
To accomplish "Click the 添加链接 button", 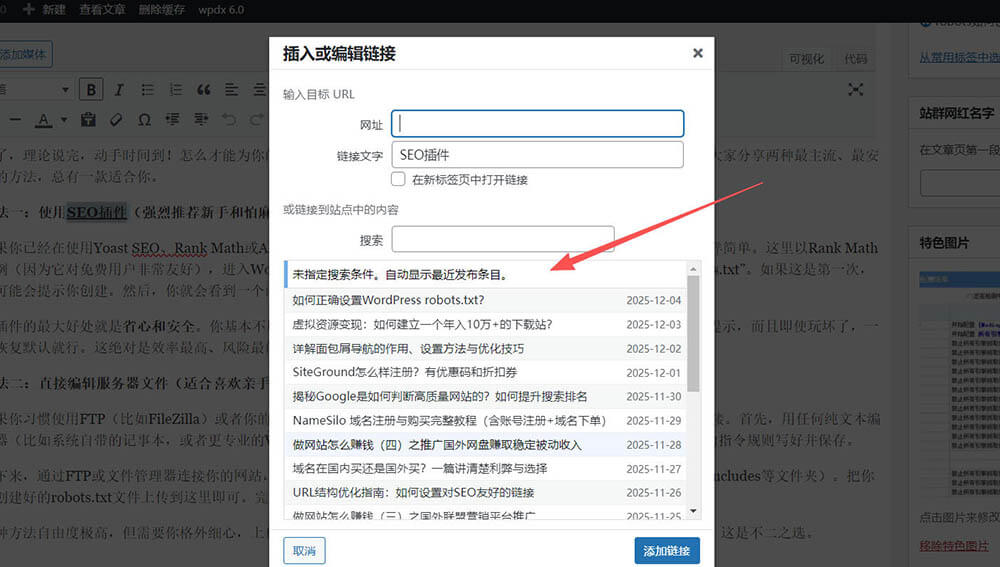I will tap(667, 551).
